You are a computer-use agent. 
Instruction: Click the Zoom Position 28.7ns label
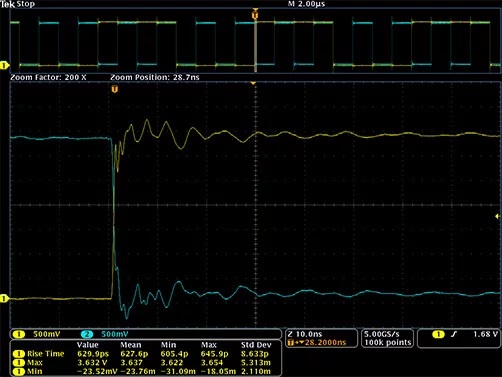[155, 77]
